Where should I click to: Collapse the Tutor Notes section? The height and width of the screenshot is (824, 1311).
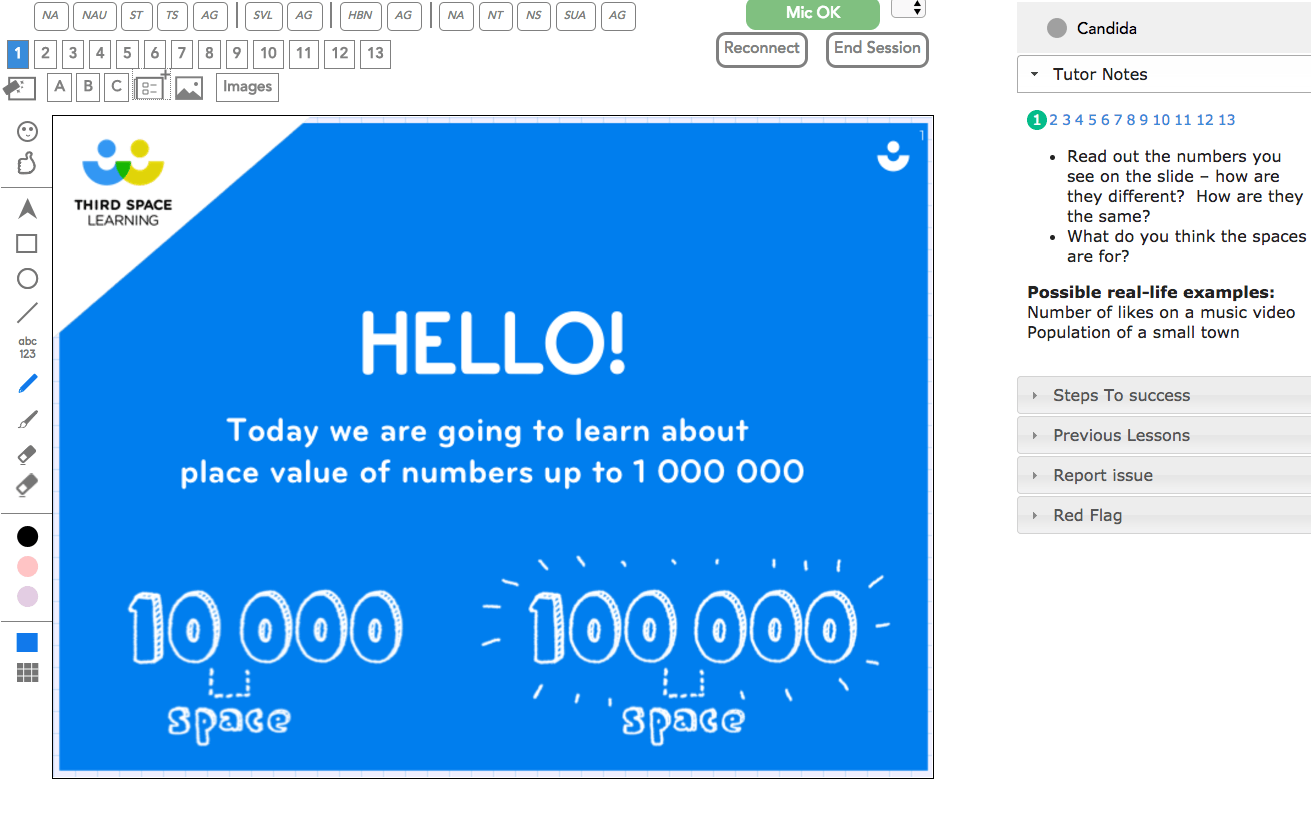[x=1164, y=74]
